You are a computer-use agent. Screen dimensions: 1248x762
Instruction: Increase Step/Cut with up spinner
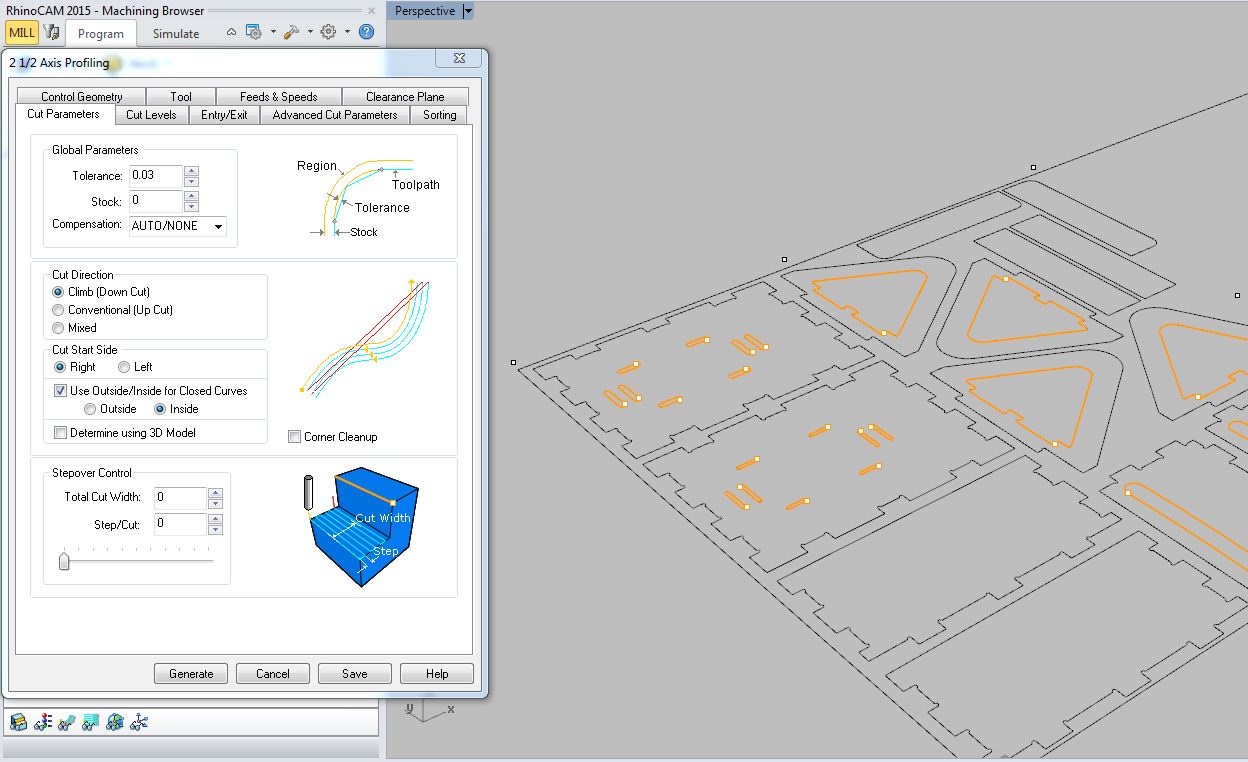[216, 519]
